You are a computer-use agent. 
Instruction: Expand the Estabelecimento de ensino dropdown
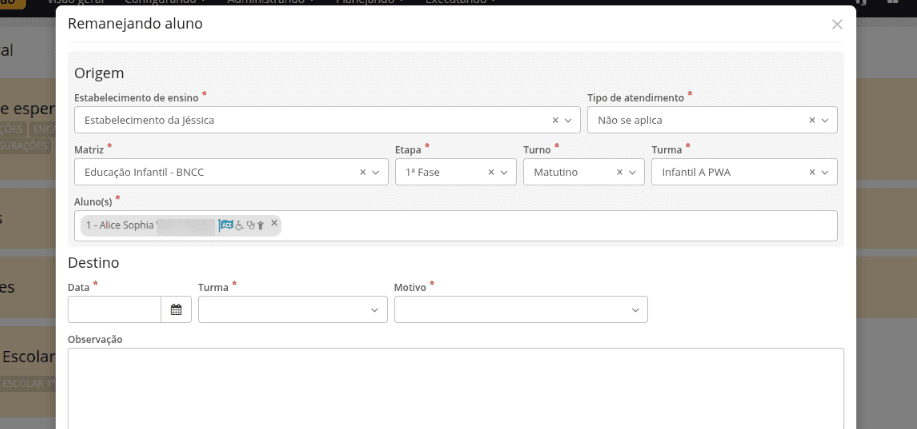(x=570, y=120)
